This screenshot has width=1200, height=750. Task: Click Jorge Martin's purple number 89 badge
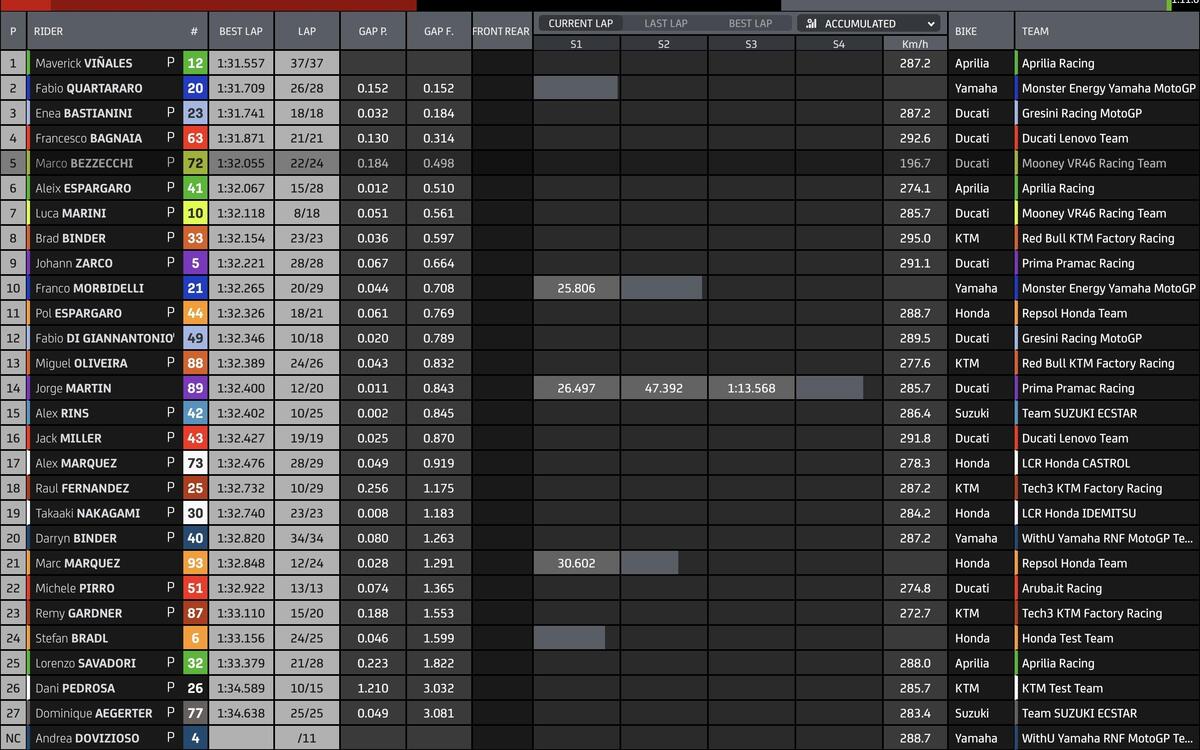pyautogui.click(x=195, y=388)
